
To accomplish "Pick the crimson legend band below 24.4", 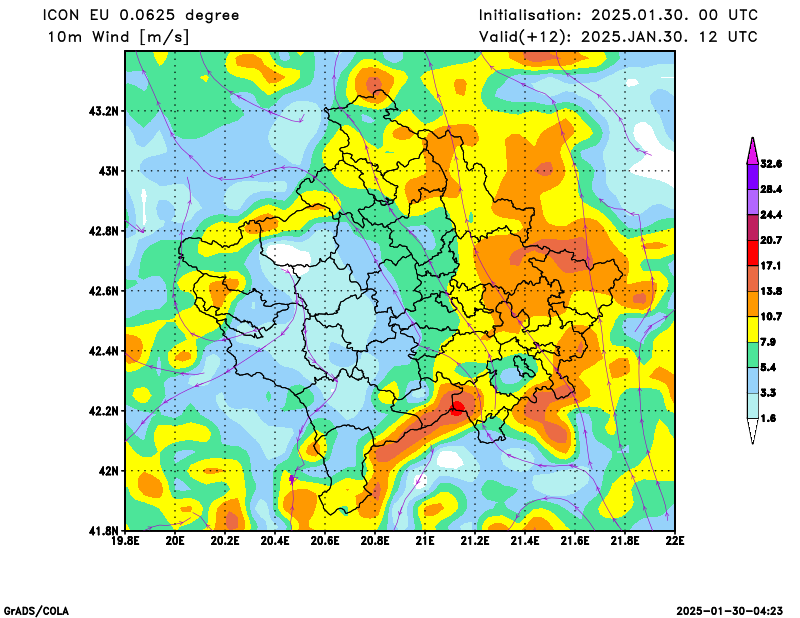I will 753,228.
